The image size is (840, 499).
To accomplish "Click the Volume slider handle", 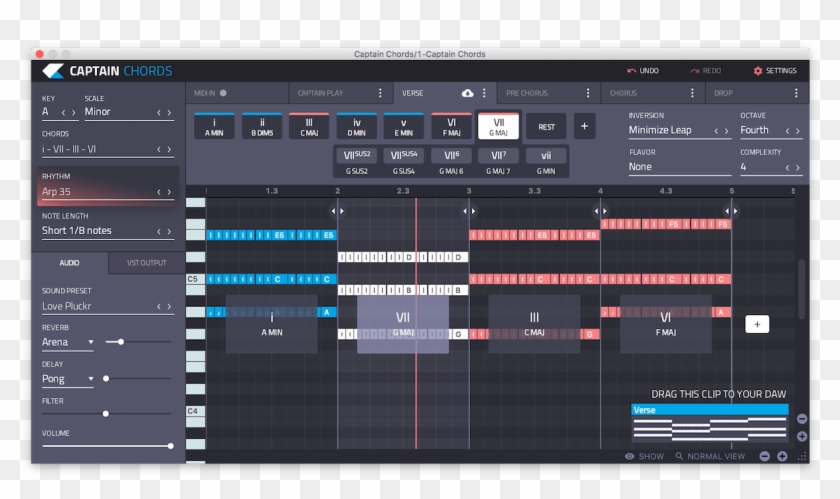I will [170, 445].
